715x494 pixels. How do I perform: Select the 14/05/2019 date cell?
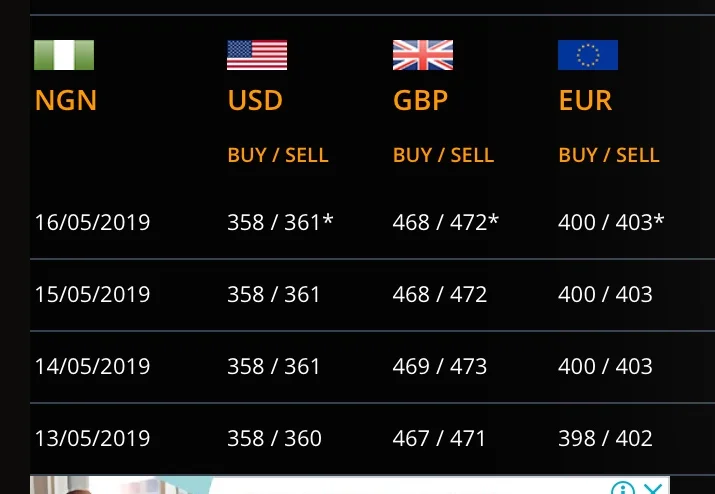(92, 366)
